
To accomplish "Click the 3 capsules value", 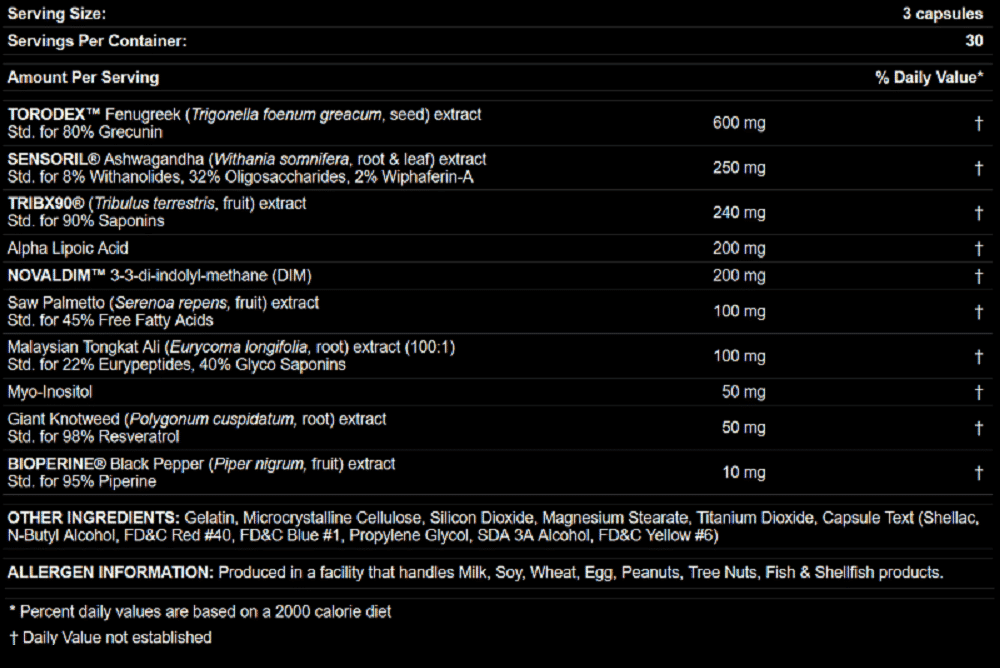I will tap(943, 13).
